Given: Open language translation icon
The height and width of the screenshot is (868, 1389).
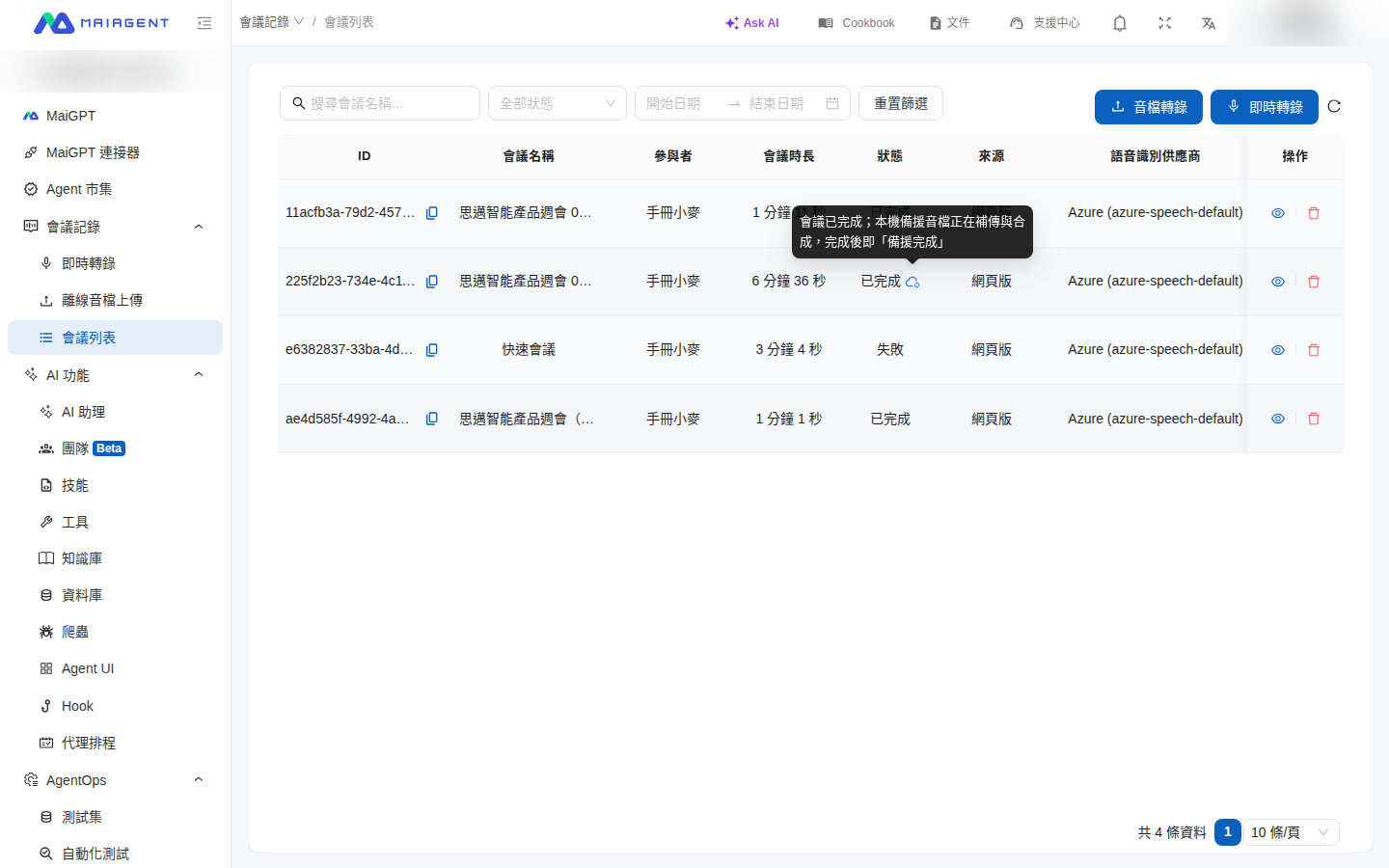Looking at the screenshot, I should point(1209,23).
